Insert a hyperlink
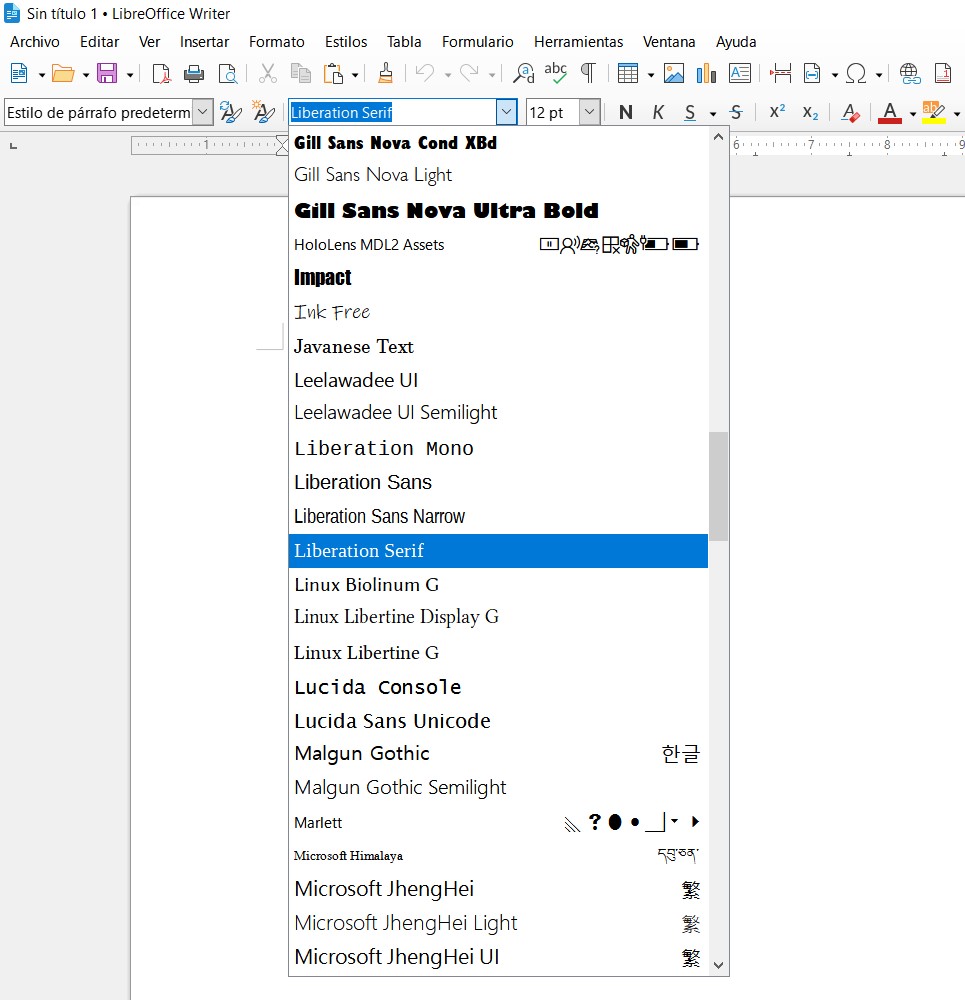Image resolution: width=965 pixels, height=1000 pixels. (910, 74)
